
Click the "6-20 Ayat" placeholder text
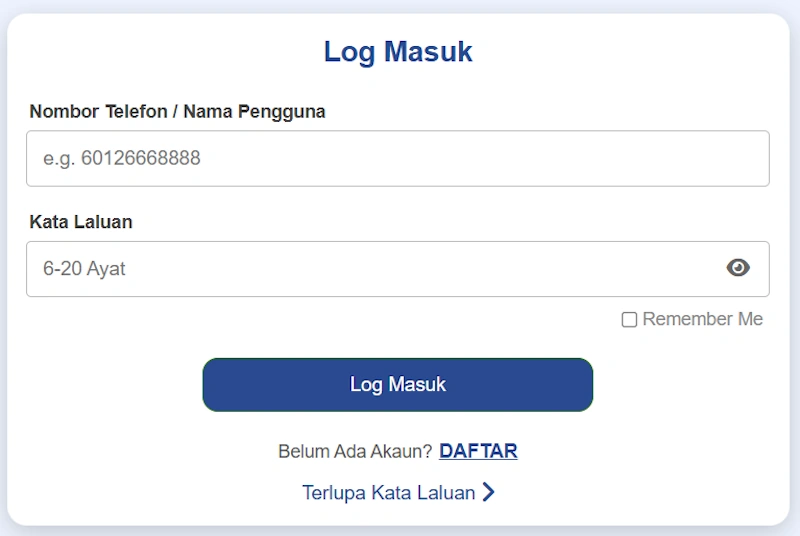point(84,268)
